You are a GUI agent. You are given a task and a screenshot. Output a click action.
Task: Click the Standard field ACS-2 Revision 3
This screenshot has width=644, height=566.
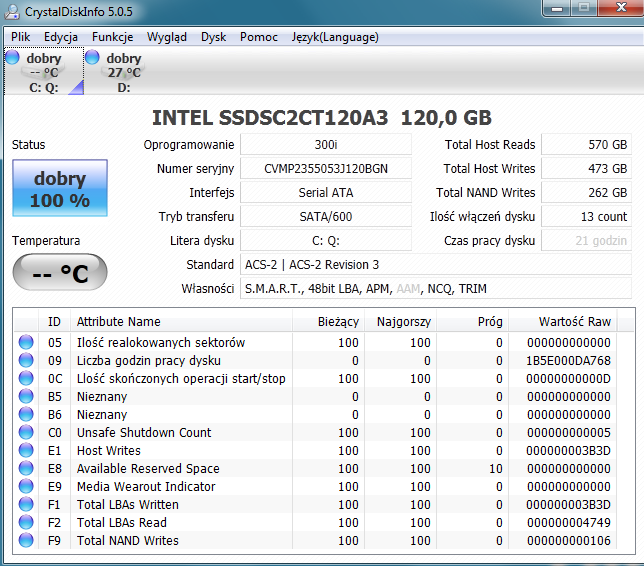436,265
